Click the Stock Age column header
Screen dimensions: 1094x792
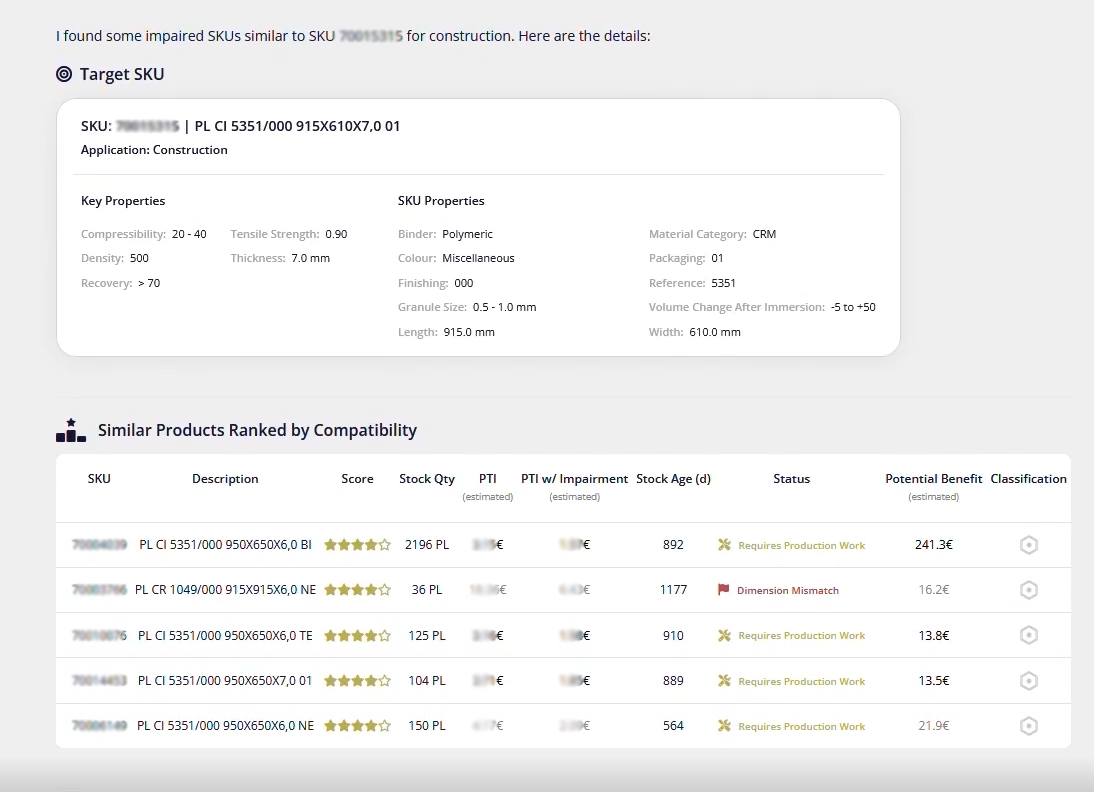pyautogui.click(x=673, y=478)
